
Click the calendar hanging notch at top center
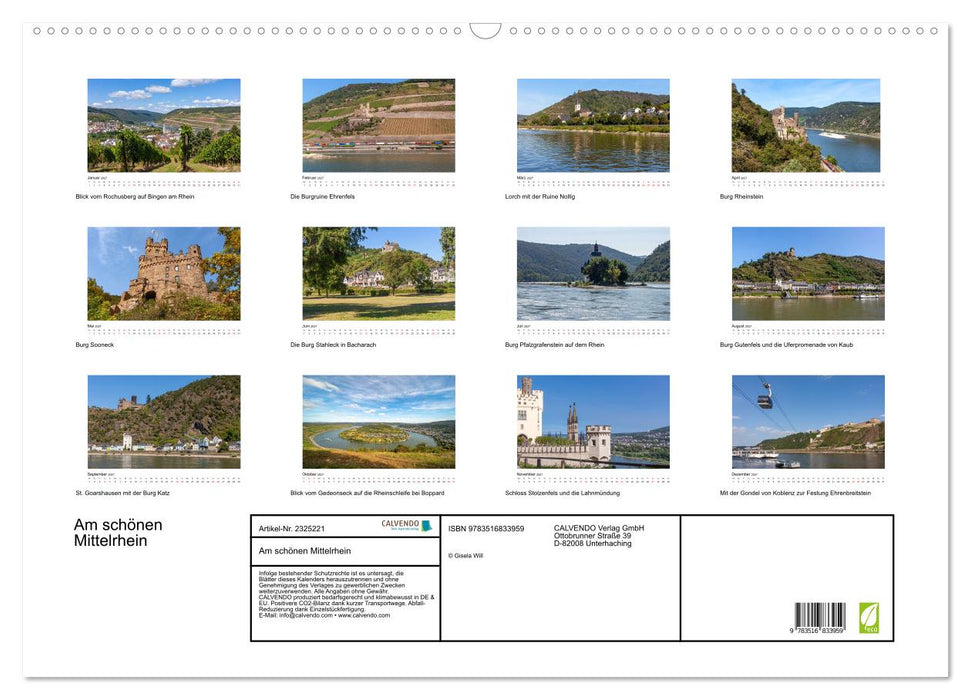[x=486, y=30]
